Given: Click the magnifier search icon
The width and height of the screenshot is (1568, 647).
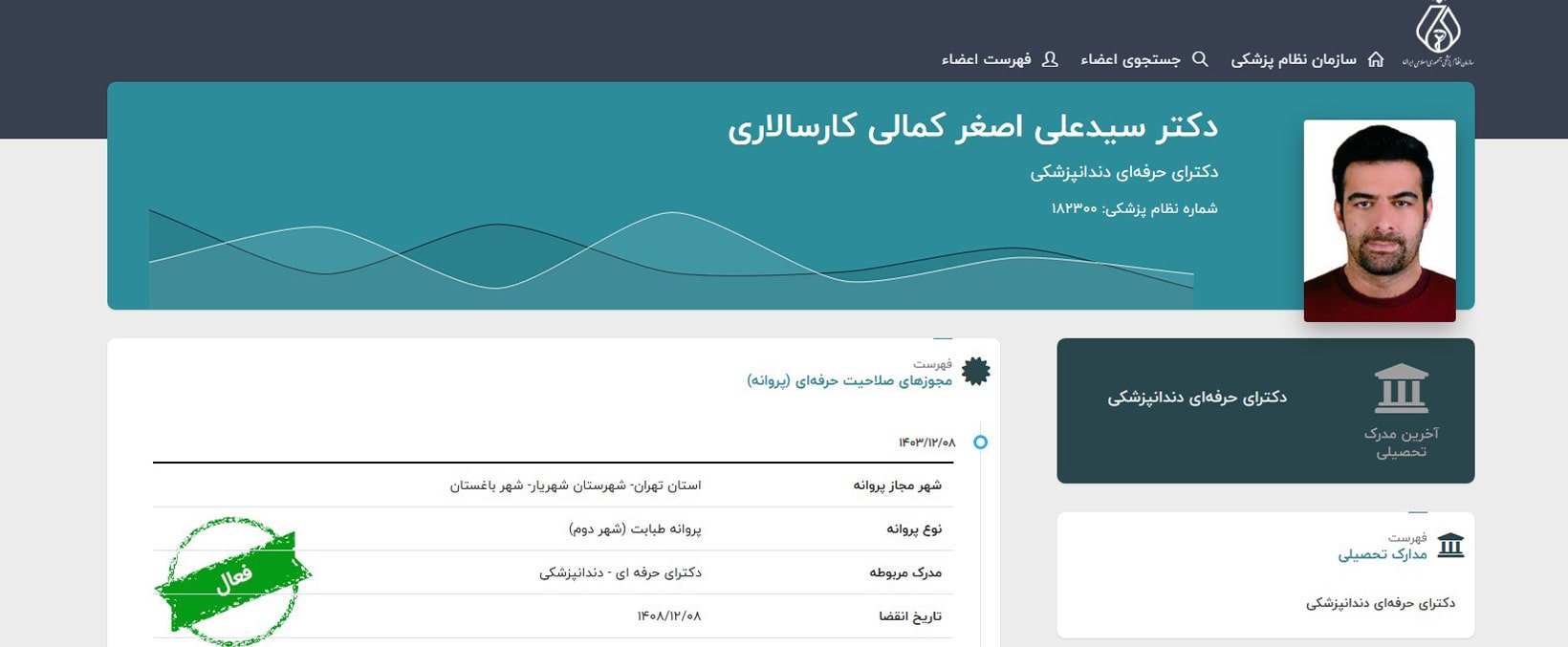Looking at the screenshot, I should (1201, 59).
